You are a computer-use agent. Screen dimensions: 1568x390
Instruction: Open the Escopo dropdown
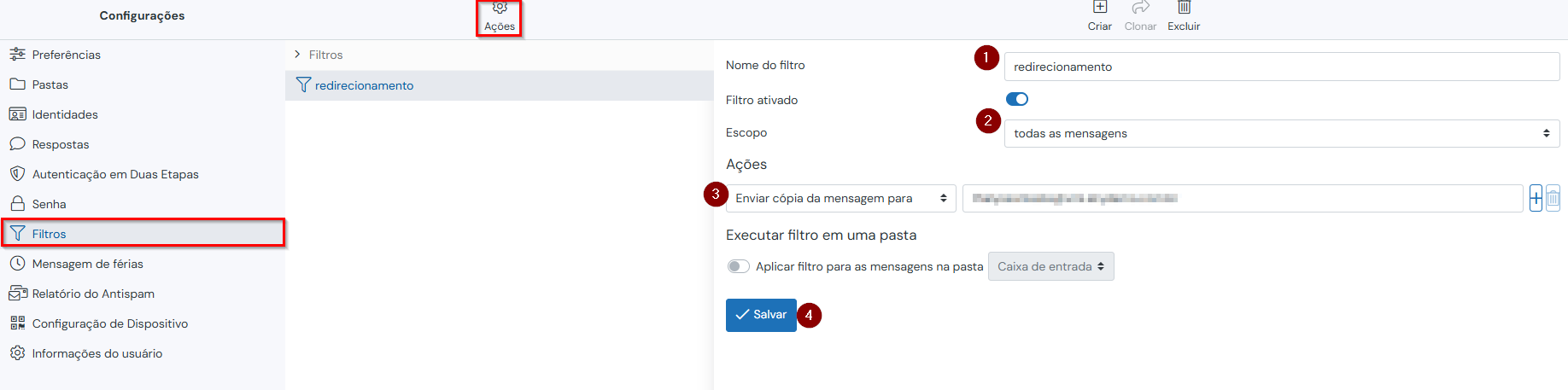(1281, 133)
